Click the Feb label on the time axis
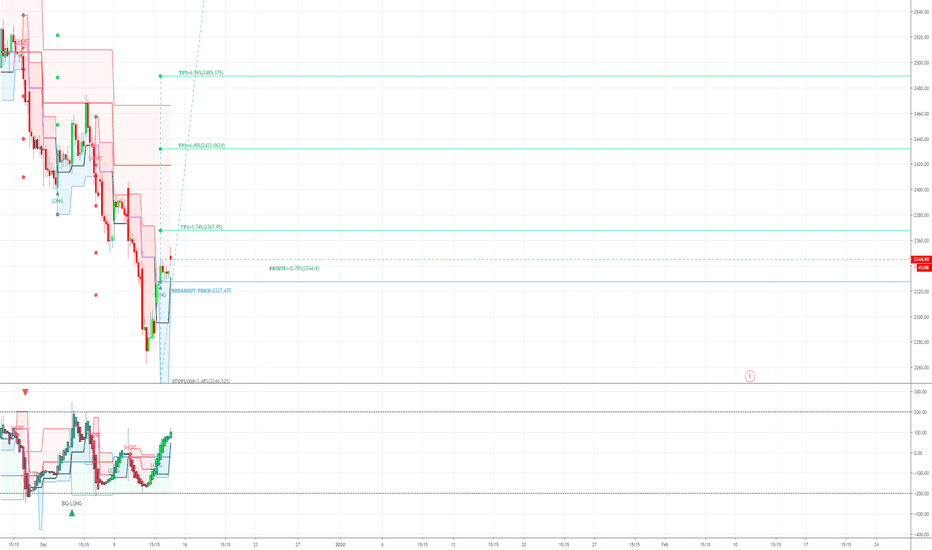 665,544
